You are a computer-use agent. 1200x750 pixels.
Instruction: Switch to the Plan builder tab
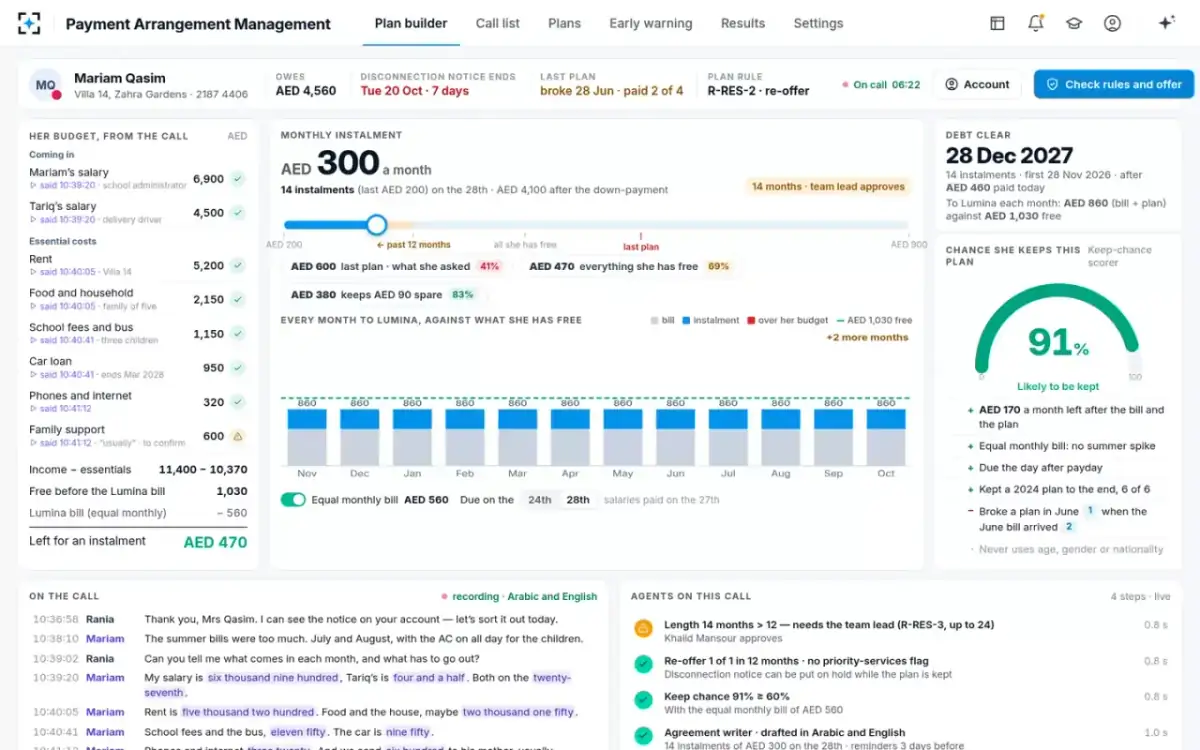coord(411,23)
